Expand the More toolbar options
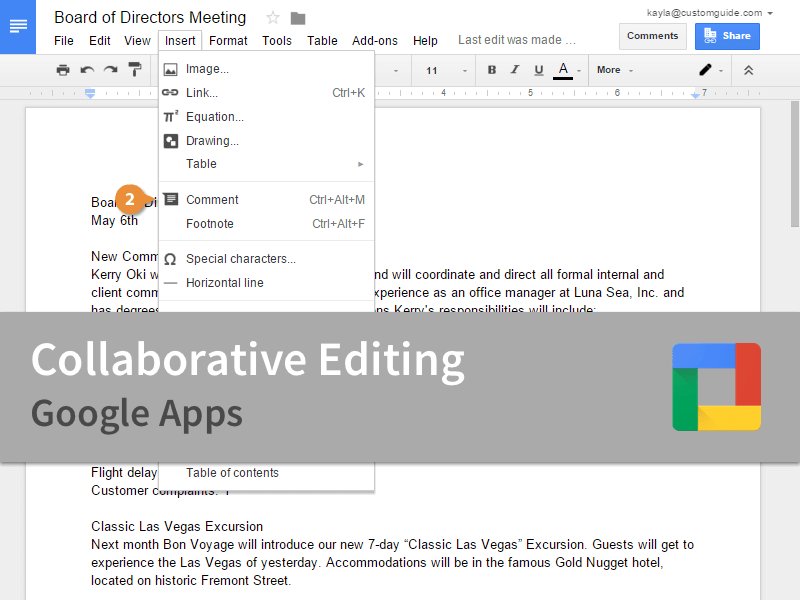Viewport: 800px width, 600px height. click(x=615, y=70)
